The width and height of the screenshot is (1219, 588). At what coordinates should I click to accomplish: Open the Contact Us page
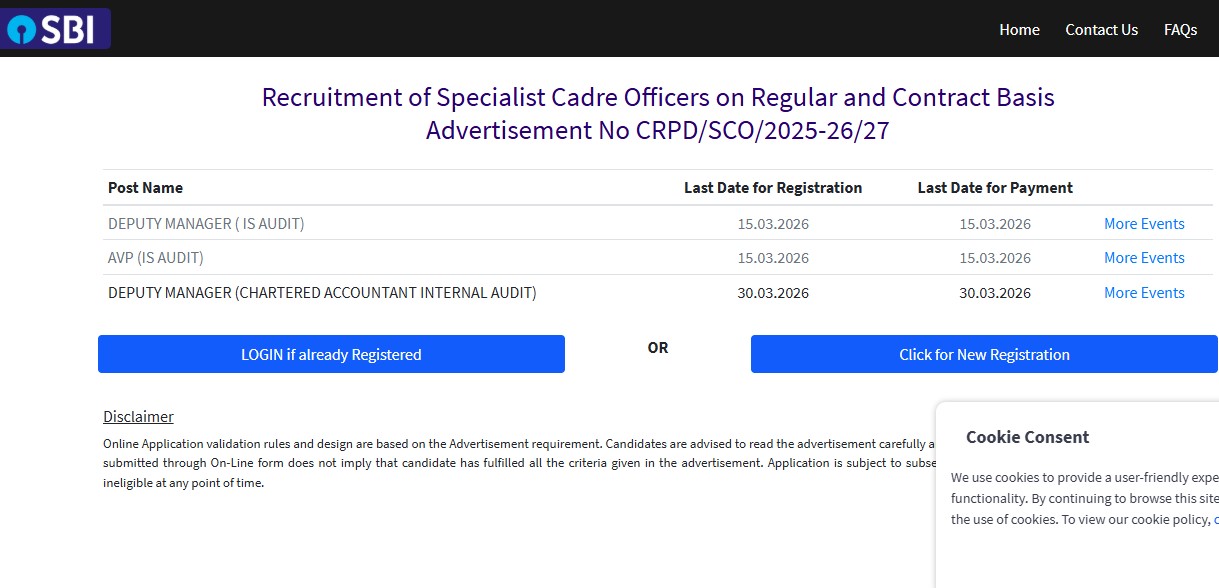(x=1101, y=30)
